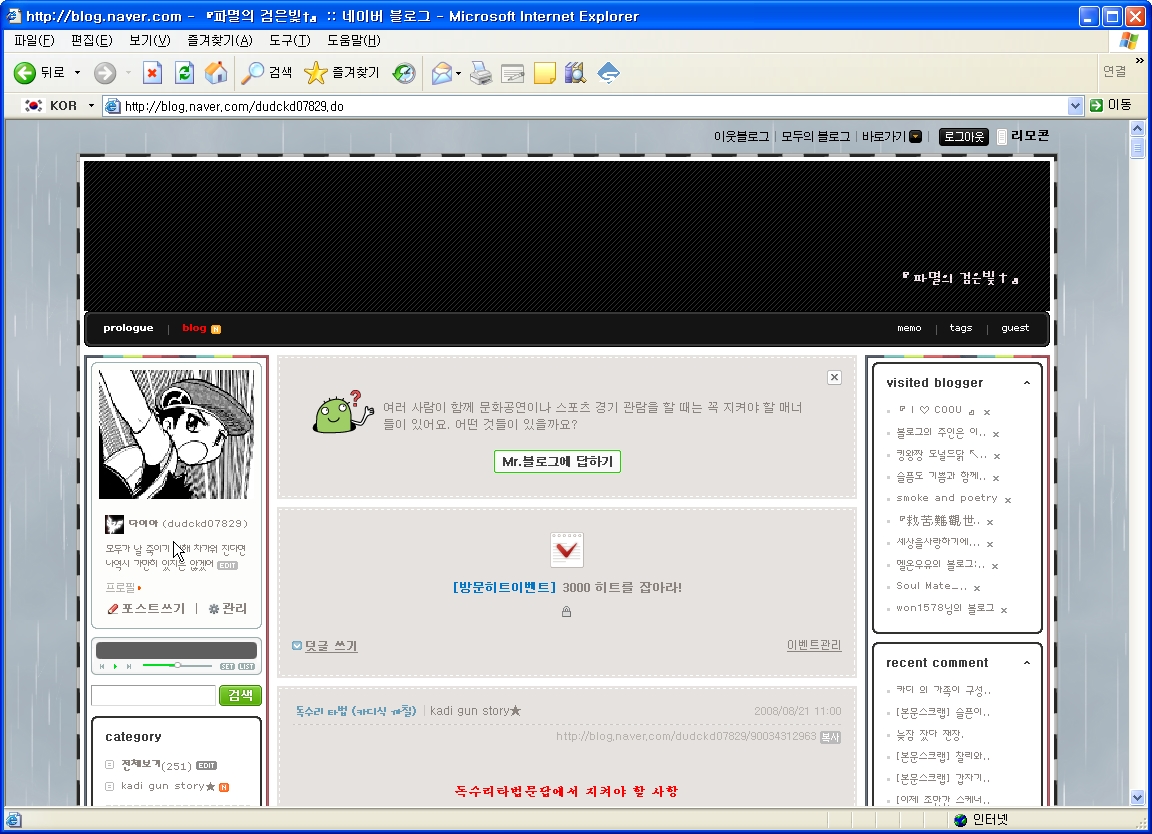Screen dimensions: 1152x834
Task: Open the 바로가기 dropdown arrow
Action: (x=915, y=137)
